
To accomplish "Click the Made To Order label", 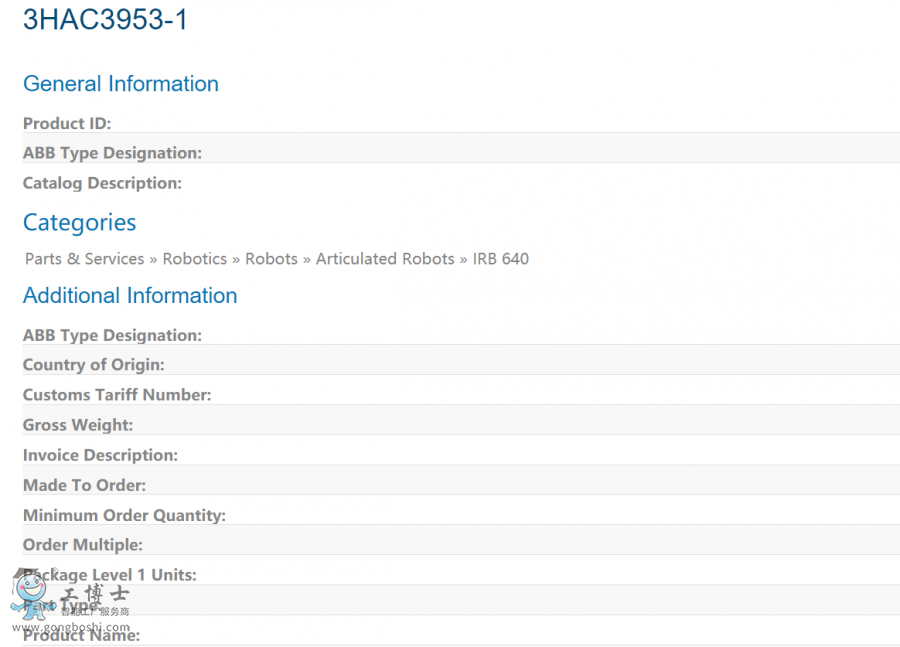I will pyautogui.click(x=84, y=485).
